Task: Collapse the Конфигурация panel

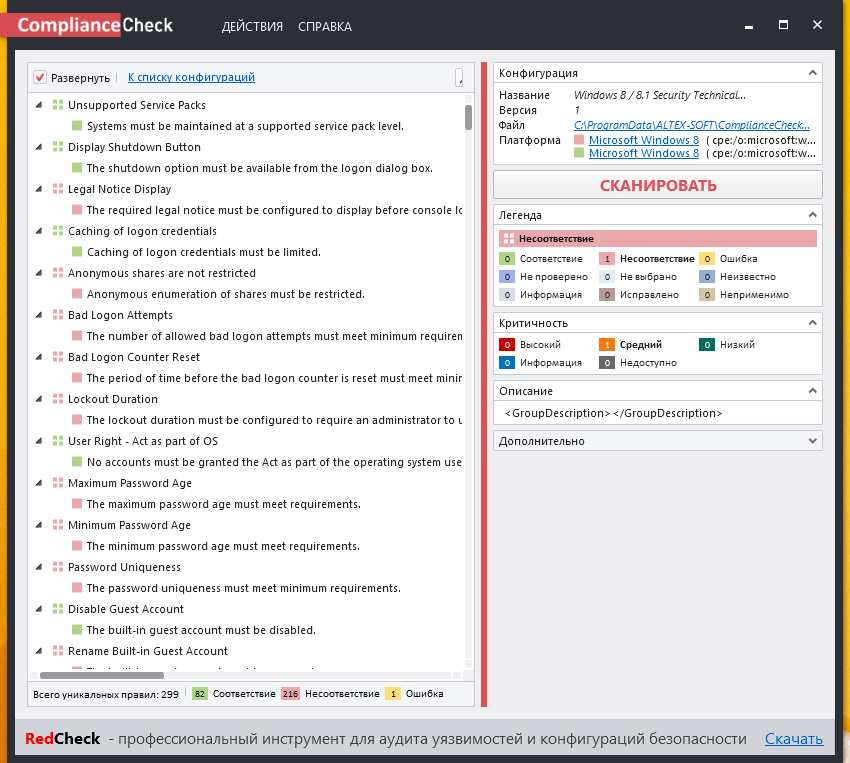Action: (x=812, y=73)
